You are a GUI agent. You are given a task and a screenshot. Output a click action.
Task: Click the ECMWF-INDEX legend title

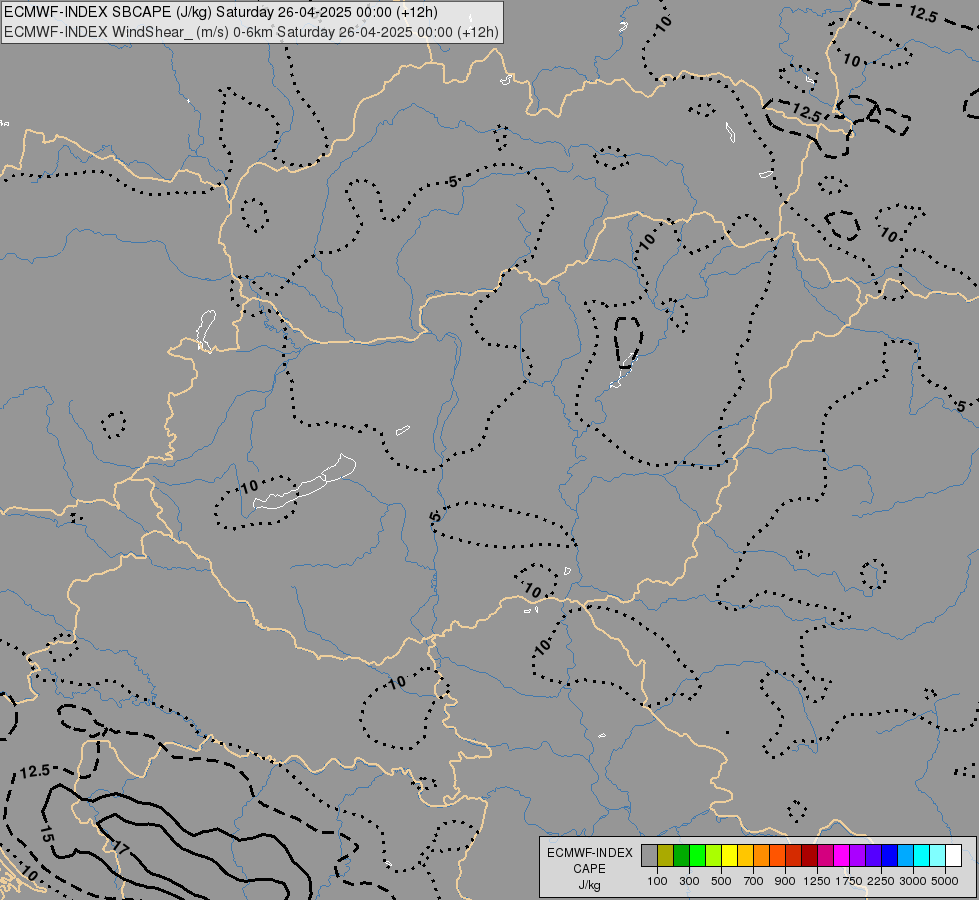tap(590, 853)
